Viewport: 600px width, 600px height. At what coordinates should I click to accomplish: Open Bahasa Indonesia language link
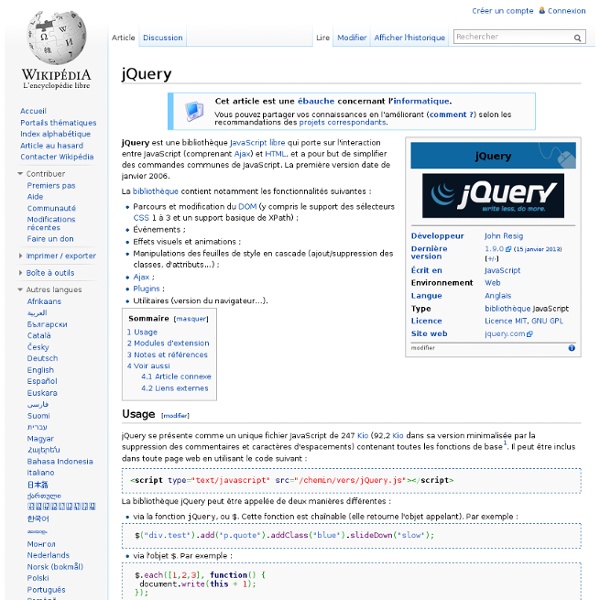pyautogui.click(x=60, y=461)
